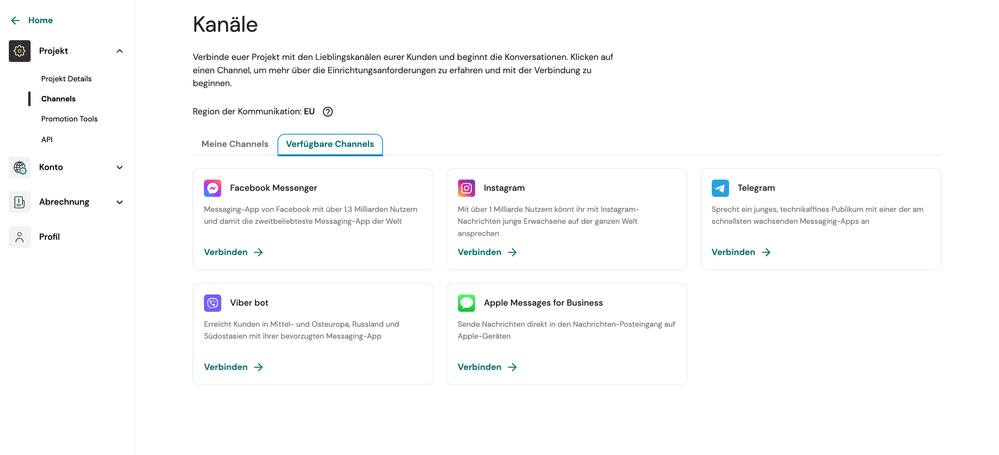Open Promotion Tools in sidebar
The width and height of the screenshot is (999, 455).
pyautogui.click(x=69, y=119)
